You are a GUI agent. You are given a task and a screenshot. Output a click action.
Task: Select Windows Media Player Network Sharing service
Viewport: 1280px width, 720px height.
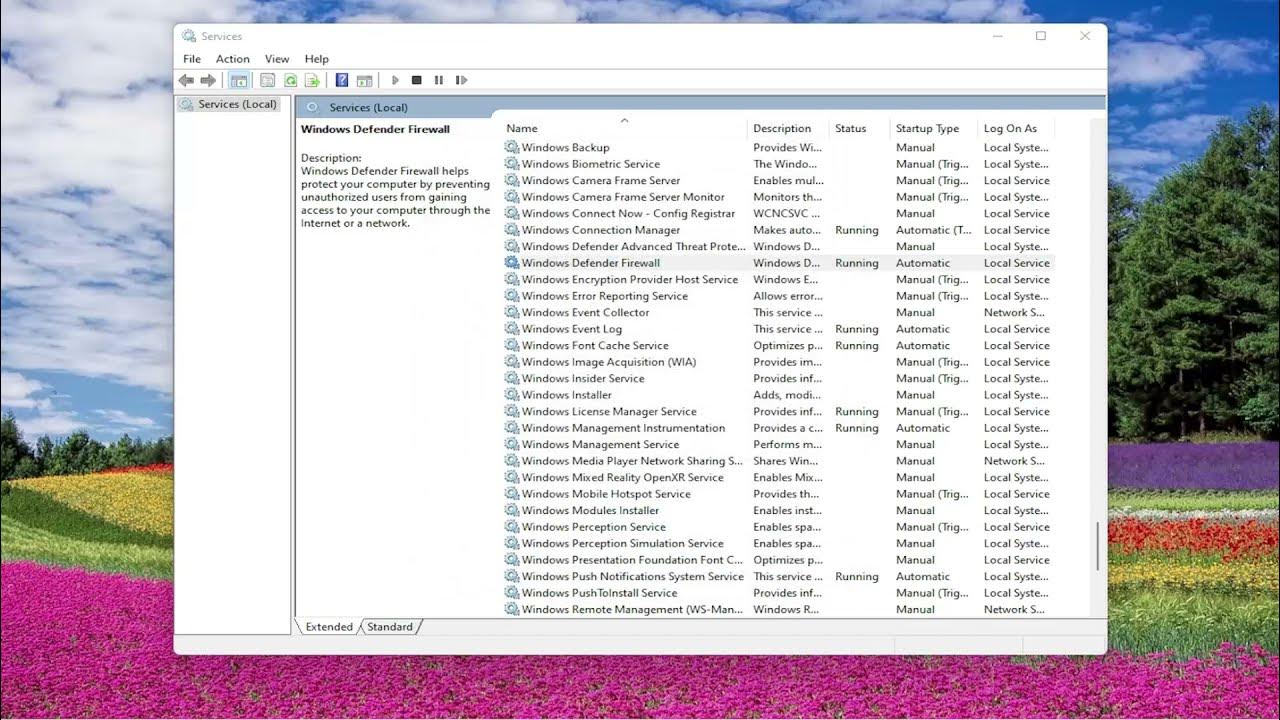coord(778,461)
